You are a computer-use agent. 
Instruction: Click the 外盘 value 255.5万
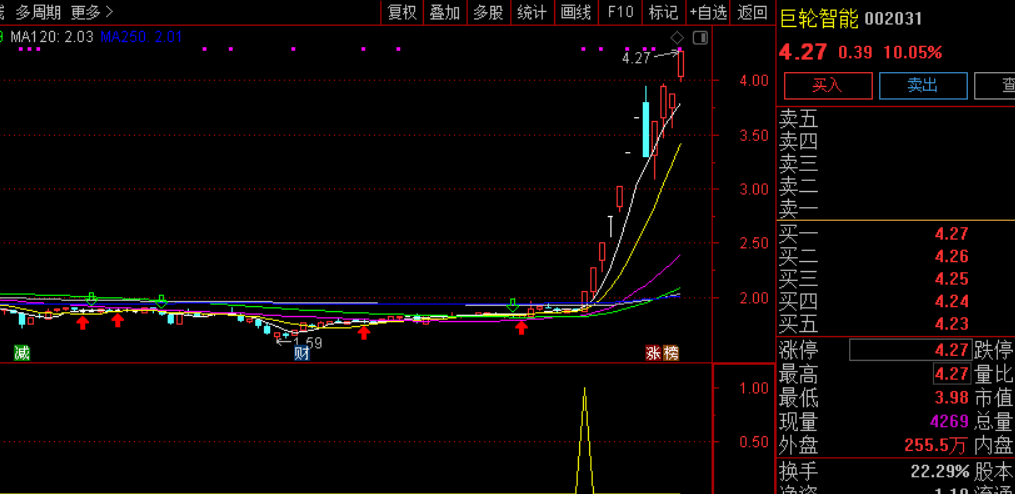(937, 445)
